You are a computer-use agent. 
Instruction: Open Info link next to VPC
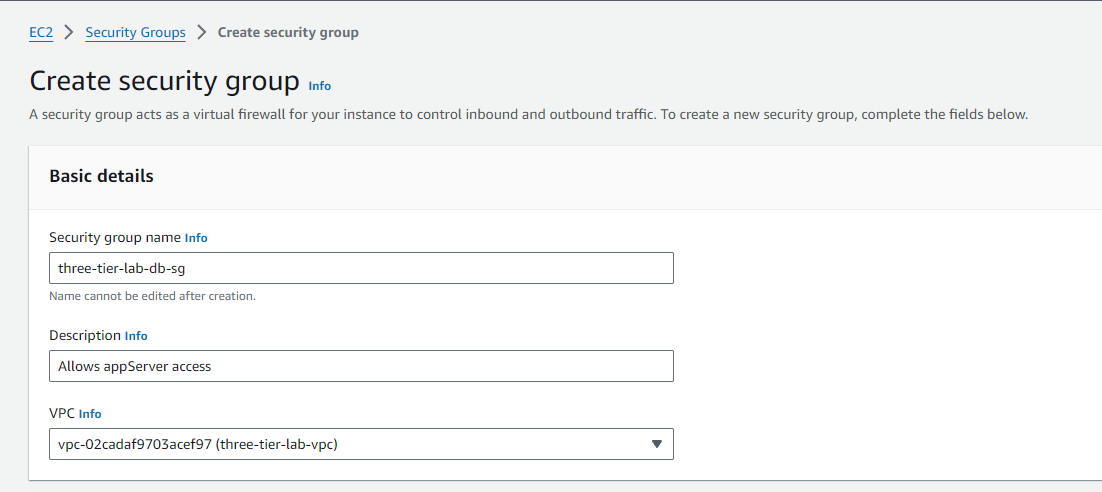point(90,414)
